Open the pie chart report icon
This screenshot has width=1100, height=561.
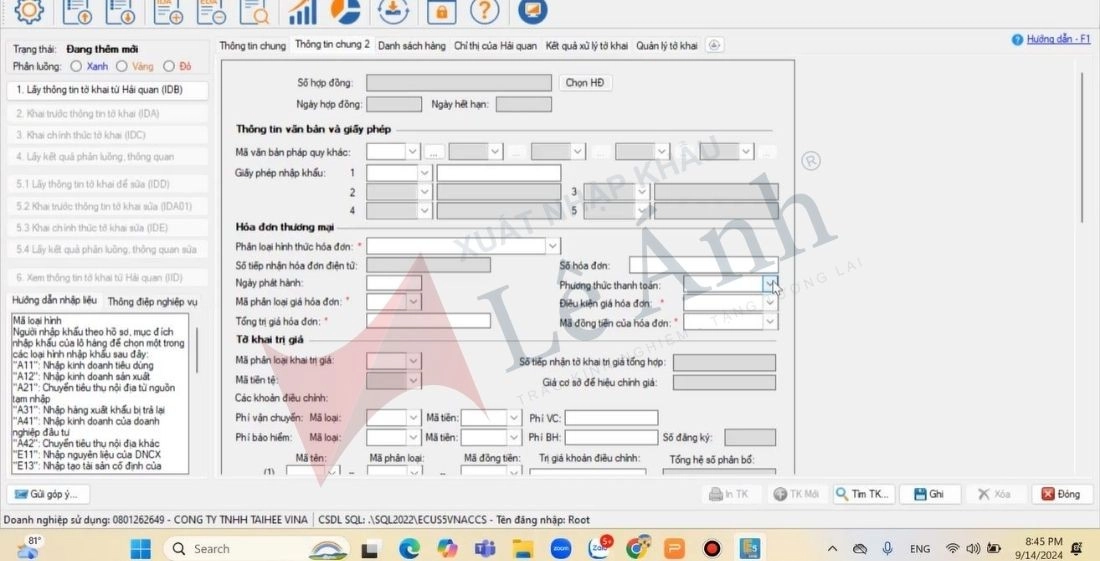[345, 10]
